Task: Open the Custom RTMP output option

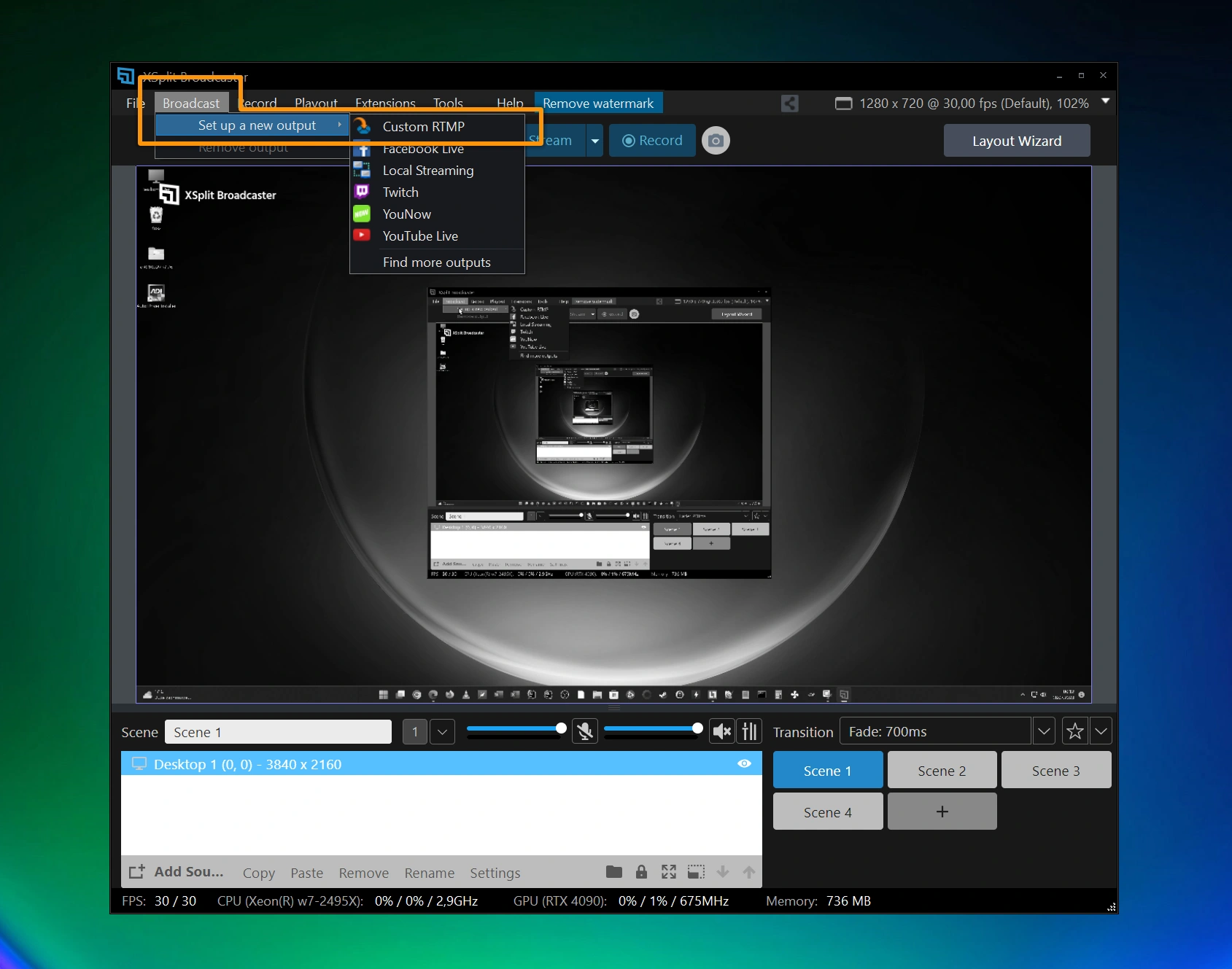Action: click(423, 126)
